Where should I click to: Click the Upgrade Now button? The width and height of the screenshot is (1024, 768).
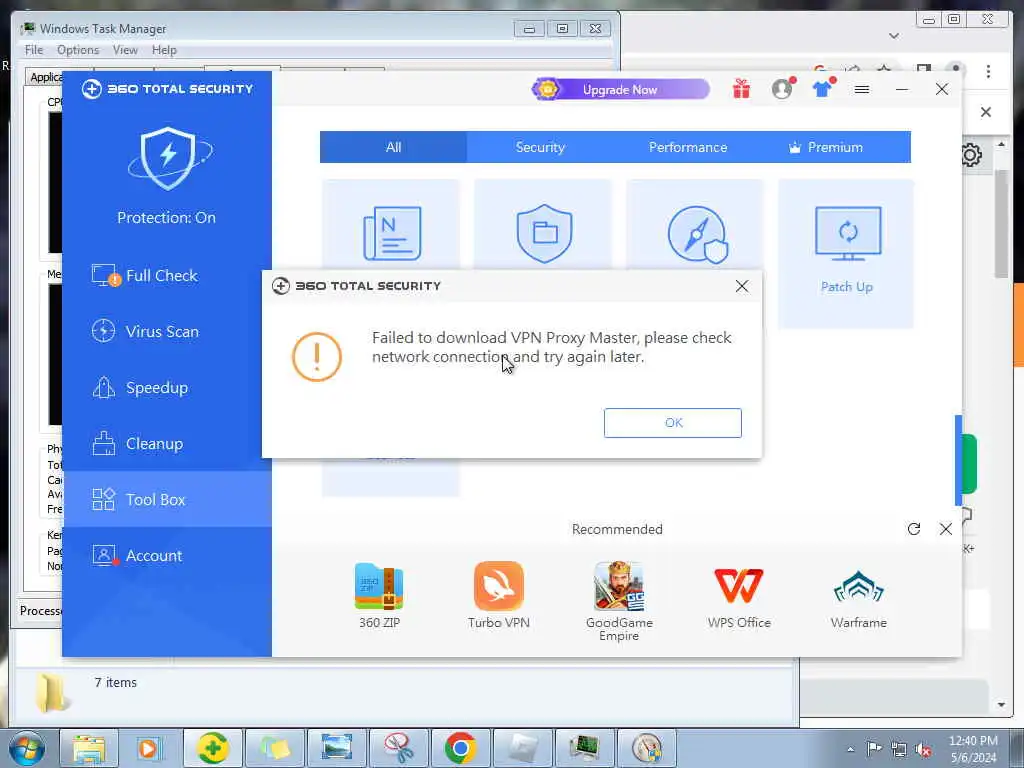(620, 89)
